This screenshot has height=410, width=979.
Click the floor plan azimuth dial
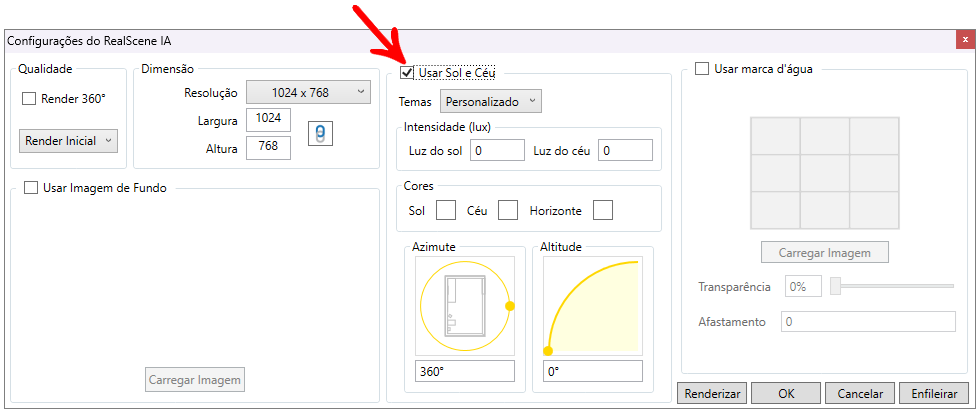click(x=464, y=306)
